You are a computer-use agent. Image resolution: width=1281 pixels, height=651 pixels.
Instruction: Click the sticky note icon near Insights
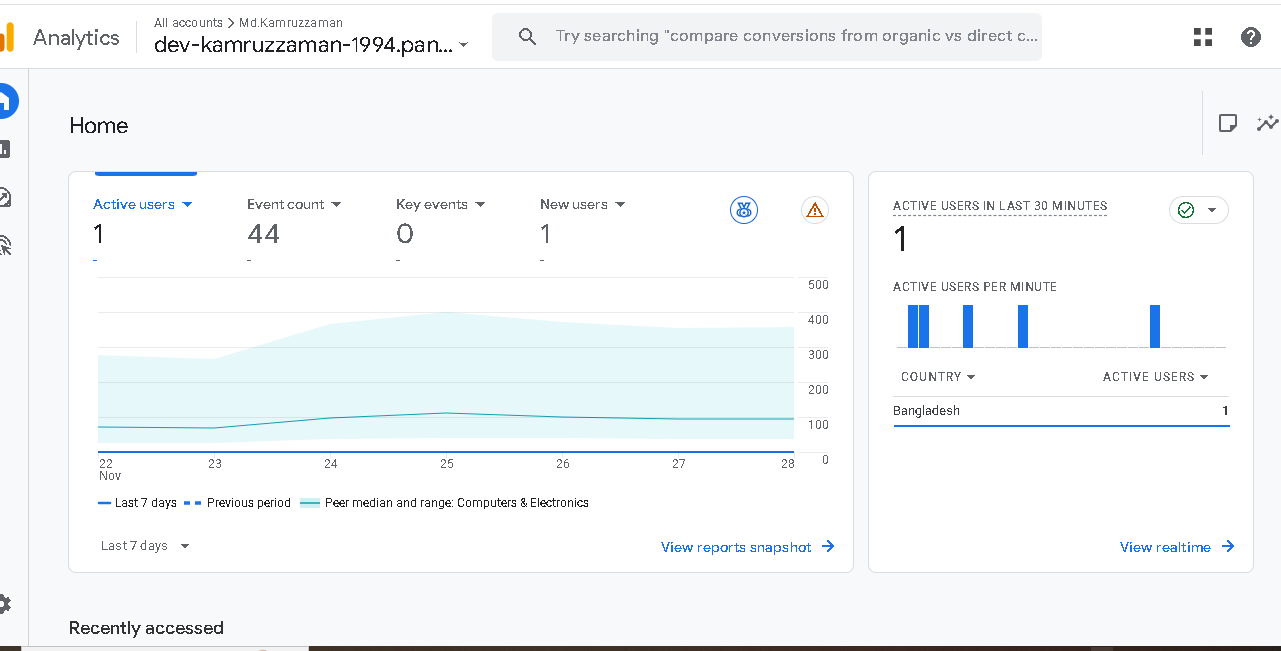(1227, 123)
